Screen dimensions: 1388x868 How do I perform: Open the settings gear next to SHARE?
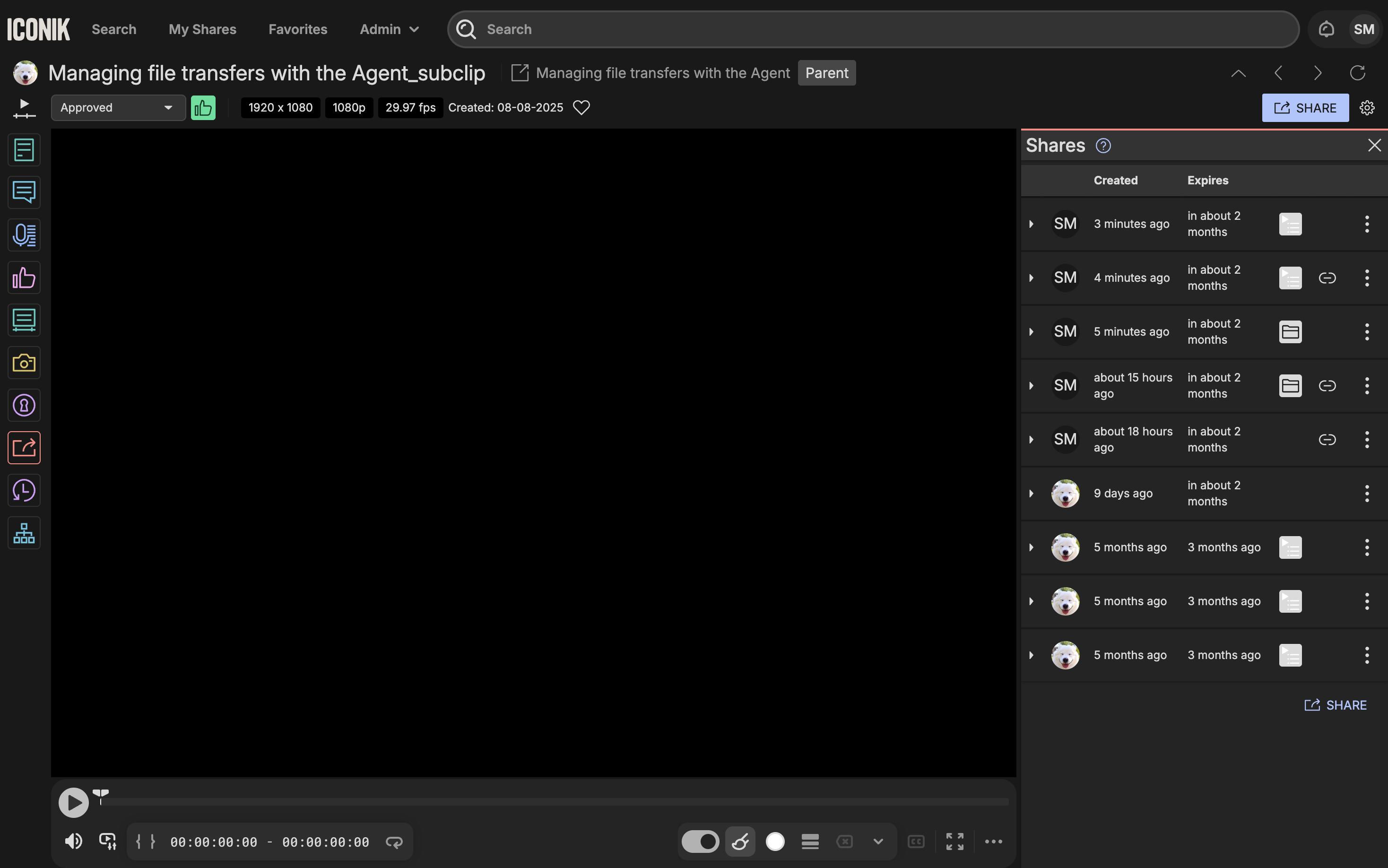point(1367,108)
